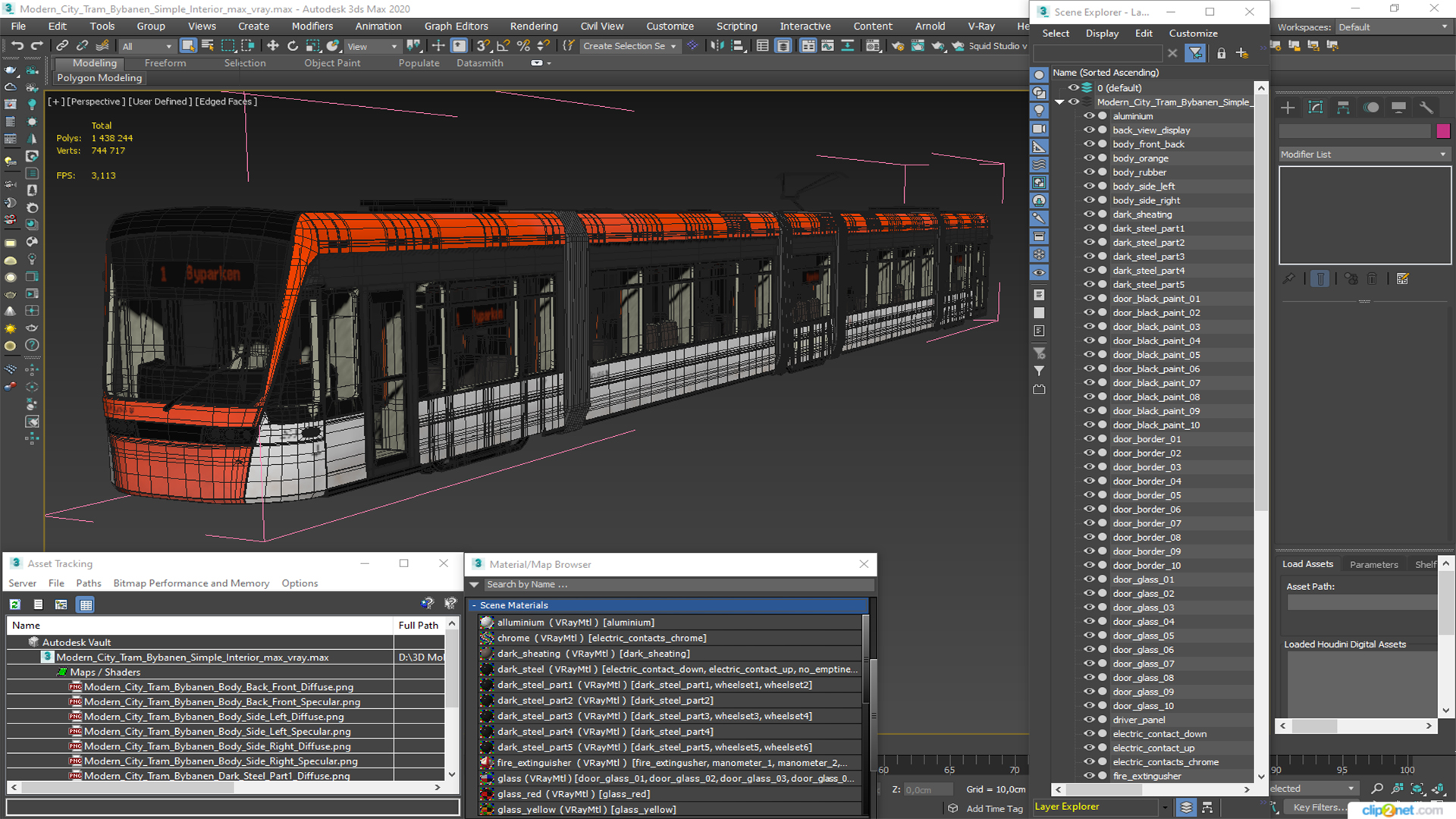Open the Hierarchy command panel tab

[1343, 108]
